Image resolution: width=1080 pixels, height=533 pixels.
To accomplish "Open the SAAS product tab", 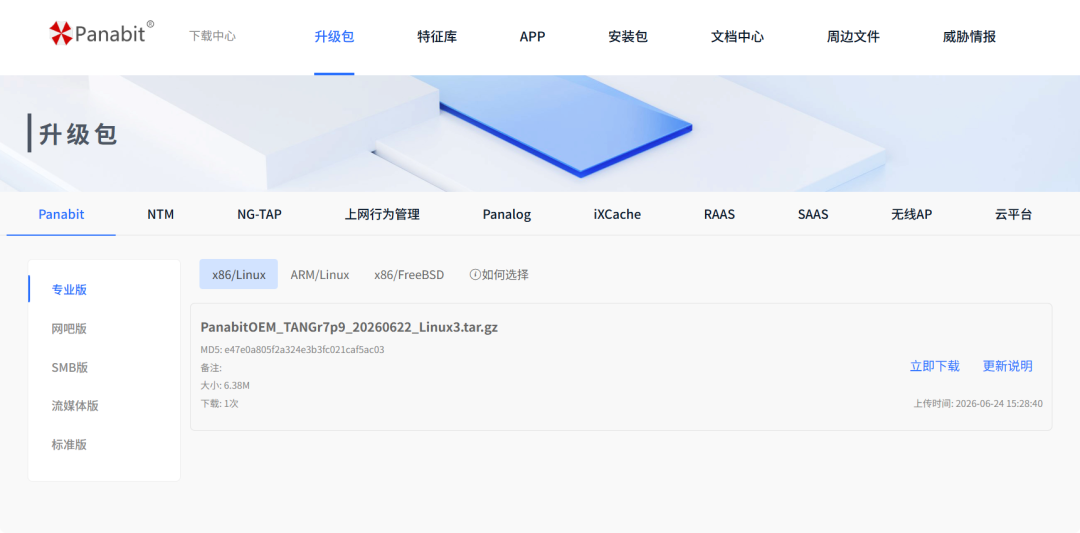I will 813,214.
